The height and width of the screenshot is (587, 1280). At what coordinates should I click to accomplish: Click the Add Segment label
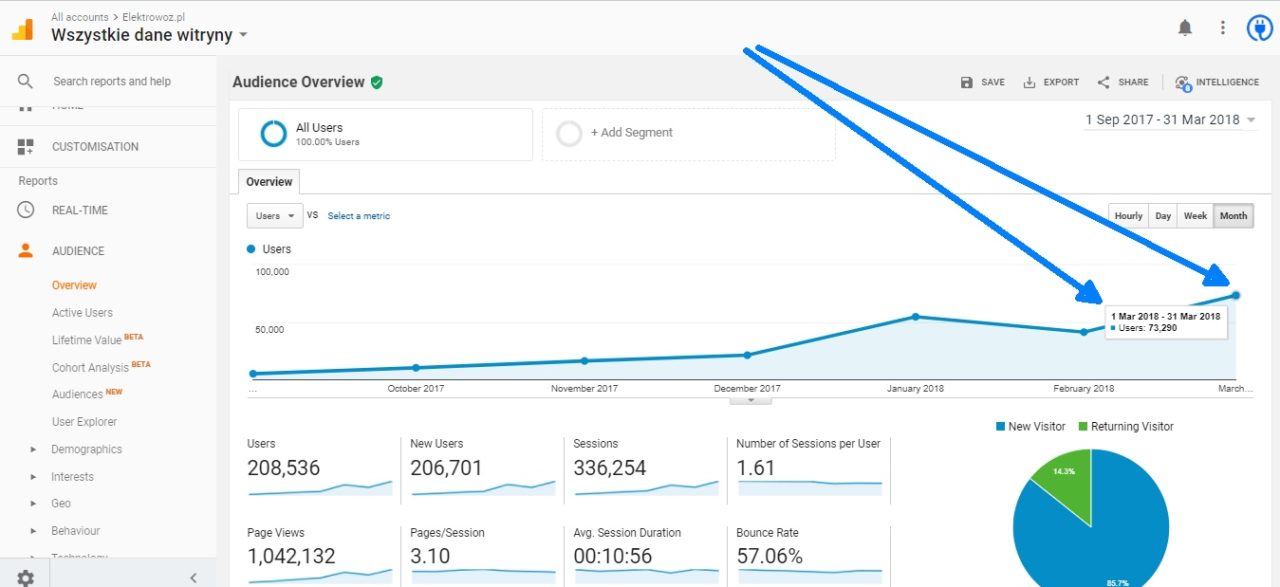pyautogui.click(x=631, y=133)
